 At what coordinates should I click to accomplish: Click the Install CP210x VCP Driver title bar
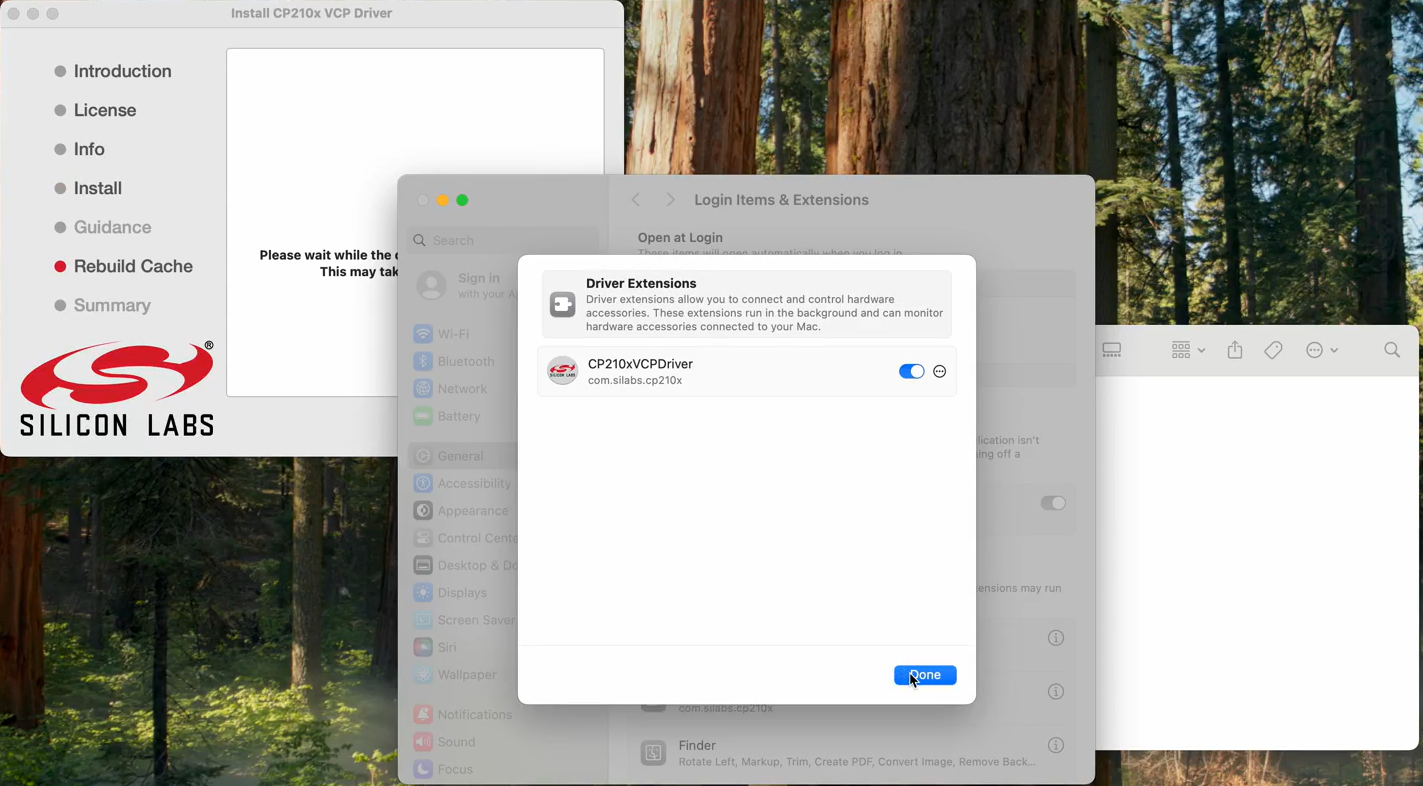(x=311, y=13)
